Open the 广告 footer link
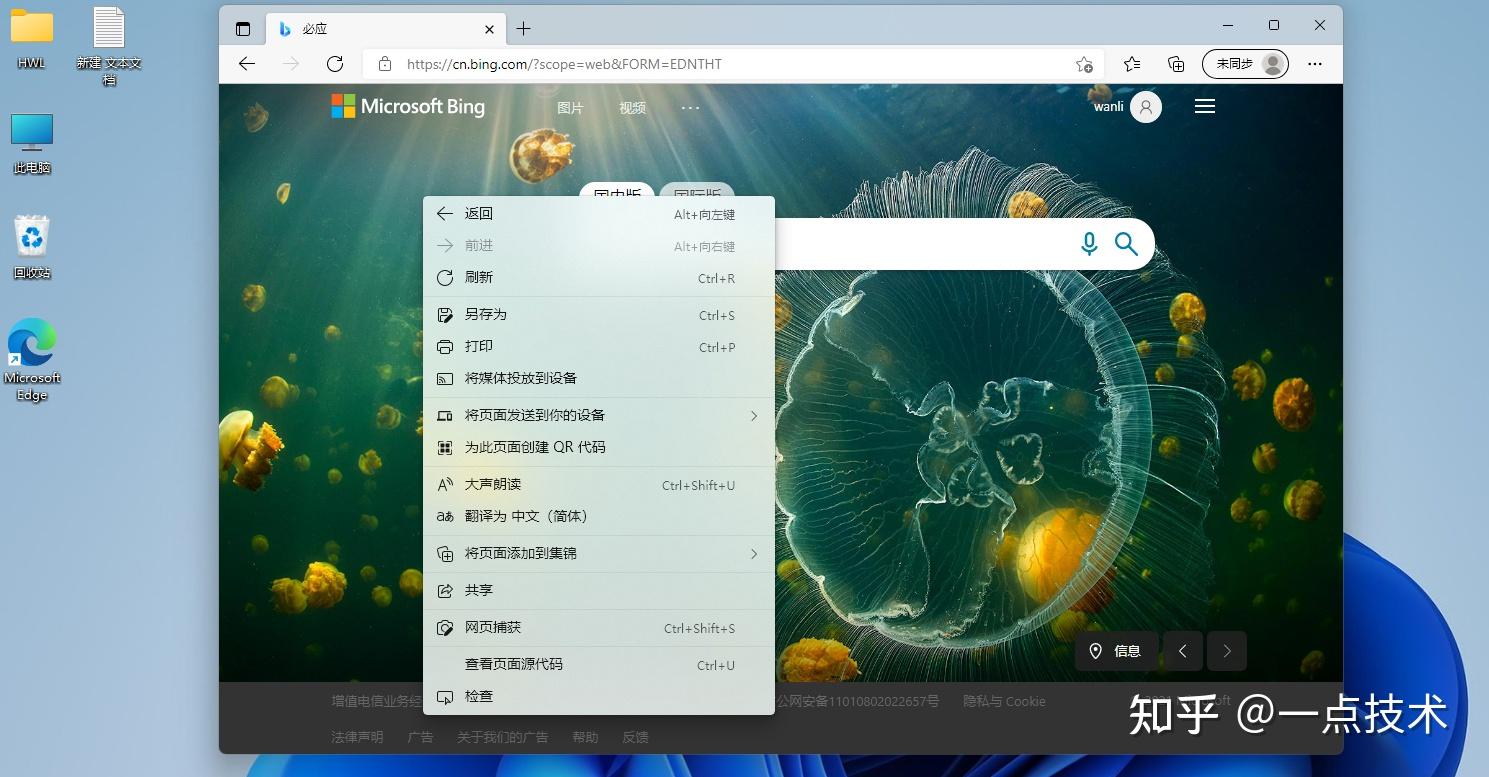The width and height of the screenshot is (1489, 777). (x=420, y=737)
